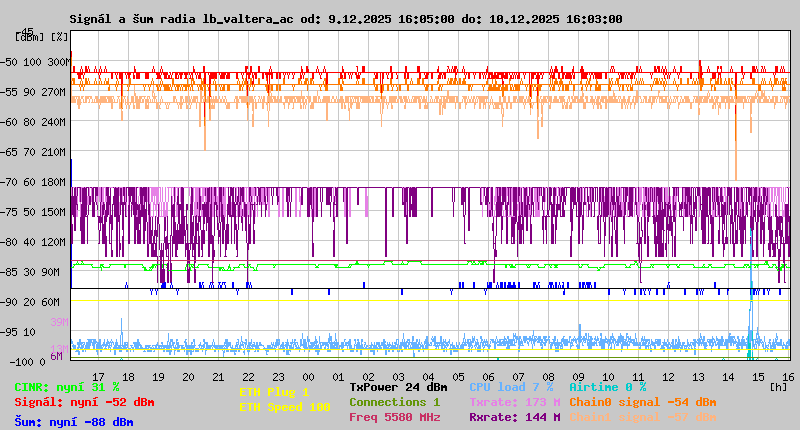This screenshot has width=800, height=430.
Task: Click the 'CPU load 7 %' legend label
Action: coord(511,387)
